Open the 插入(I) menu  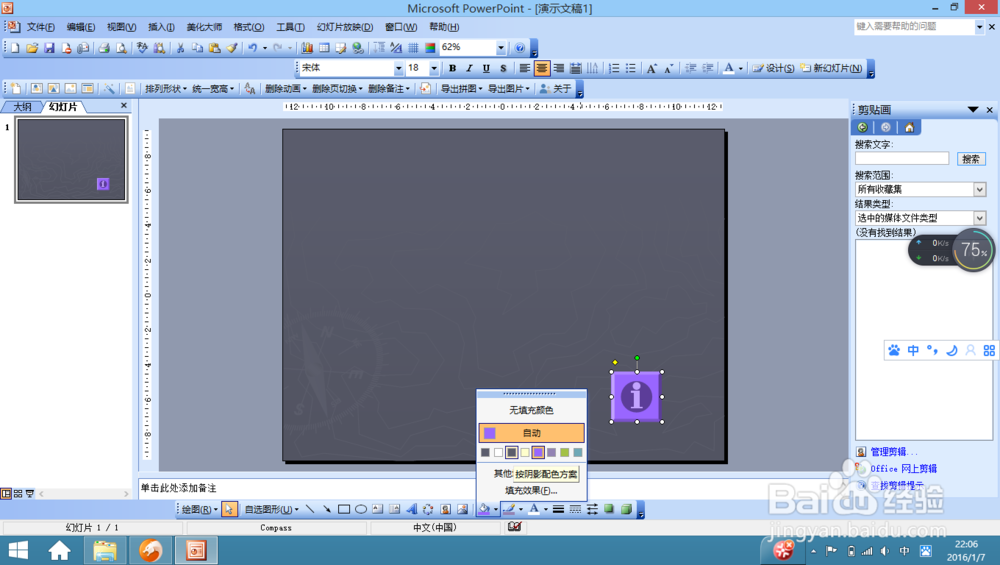point(161,27)
